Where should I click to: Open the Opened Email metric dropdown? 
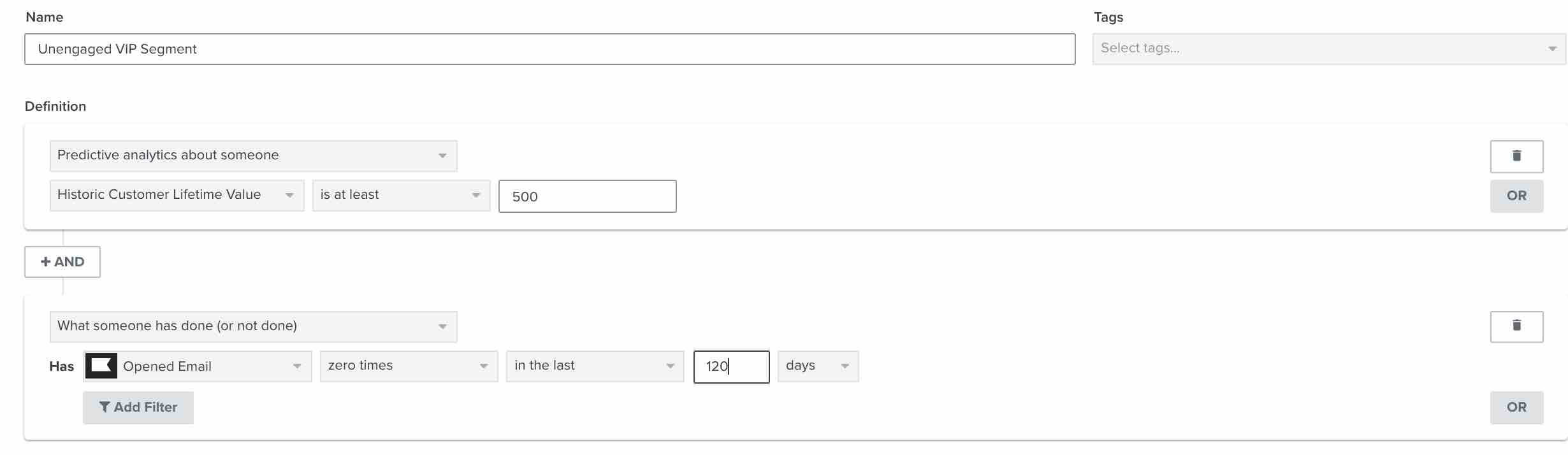pyautogui.click(x=210, y=366)
